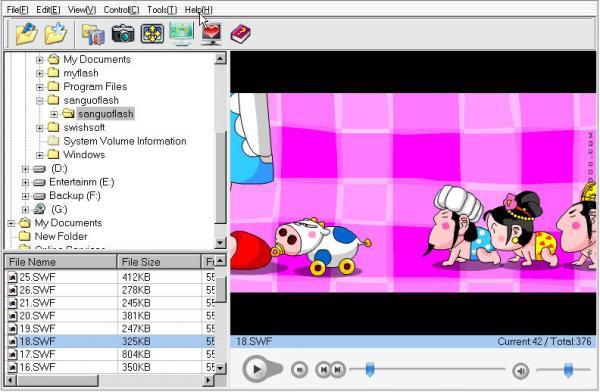600x392 pixels.
Task: Mute the sound with speaker button
Action: click(520, 370)
